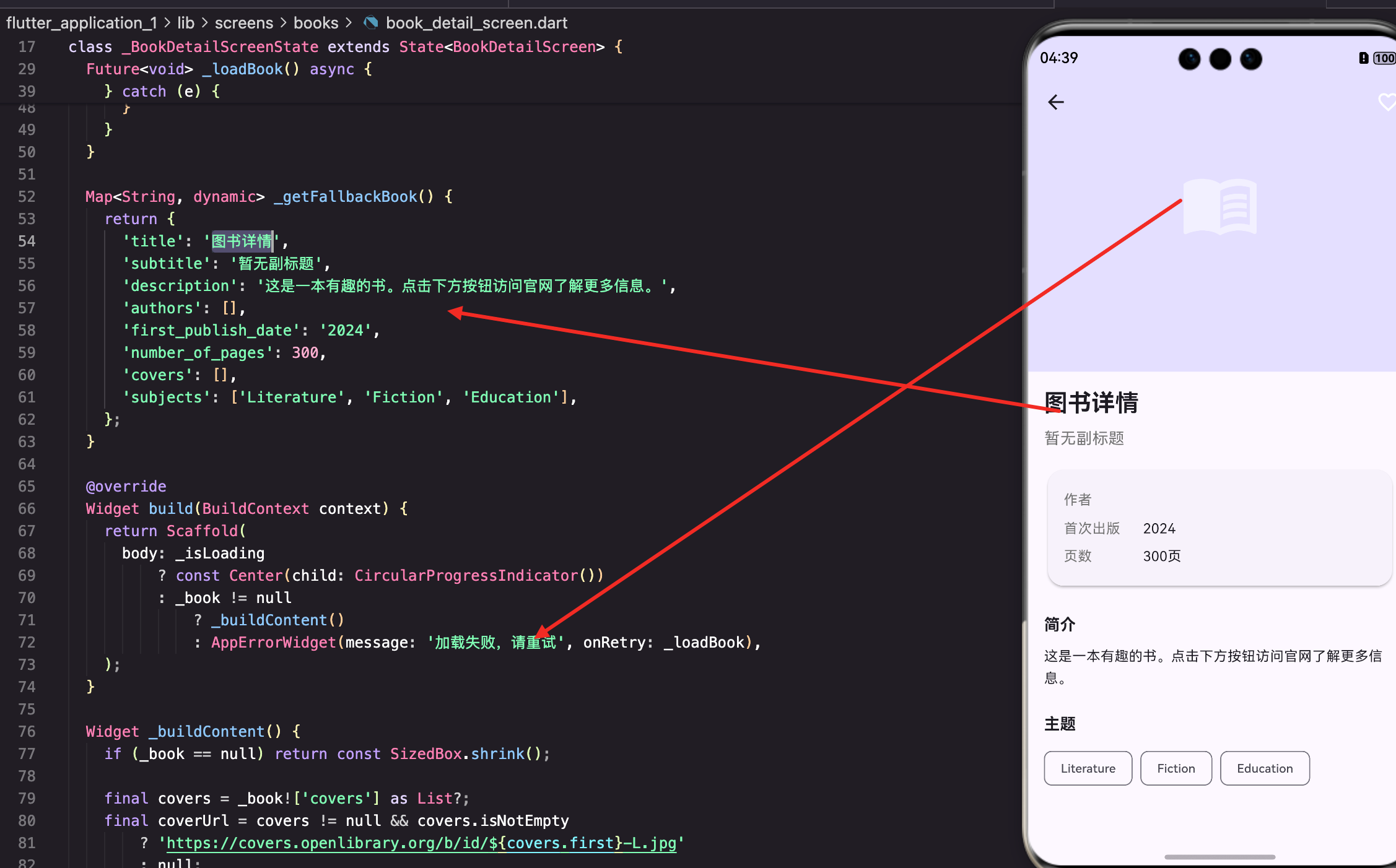Select the Literature subject chip
This screenshot has width=1396, height=868.
point(1088,768)
